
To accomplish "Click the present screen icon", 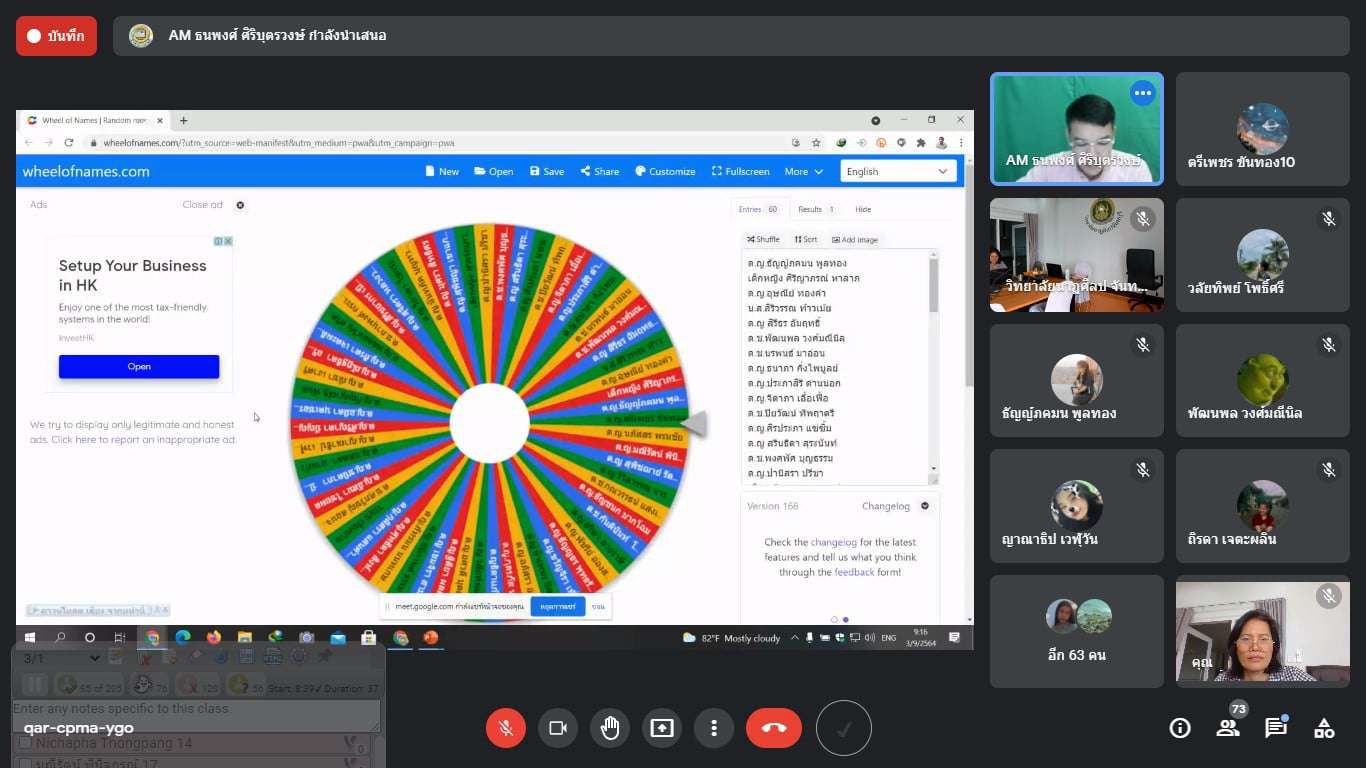I will coord(662,728).
